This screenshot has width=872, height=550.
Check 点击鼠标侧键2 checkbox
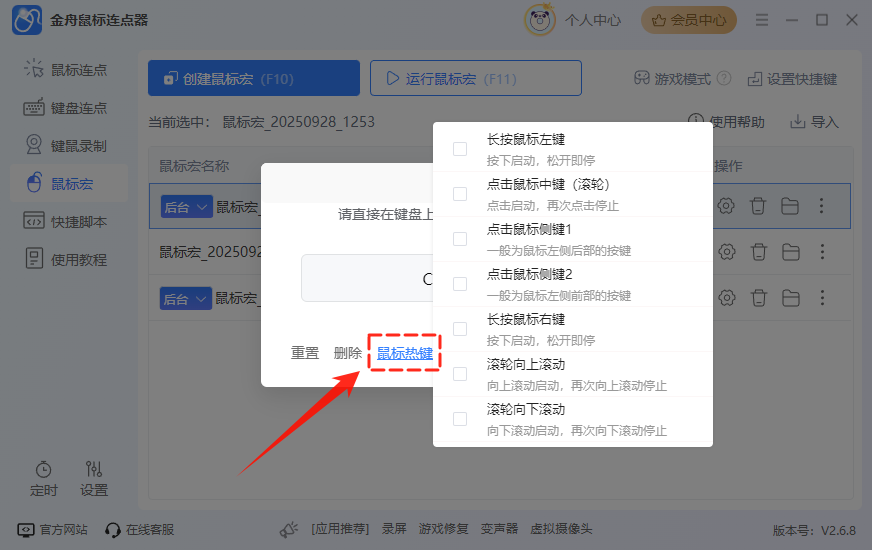tap(460, 284)
